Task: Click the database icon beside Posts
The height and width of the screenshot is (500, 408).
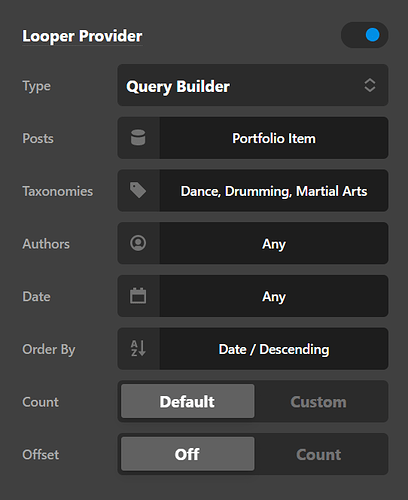Action: (x=138, y=138)
